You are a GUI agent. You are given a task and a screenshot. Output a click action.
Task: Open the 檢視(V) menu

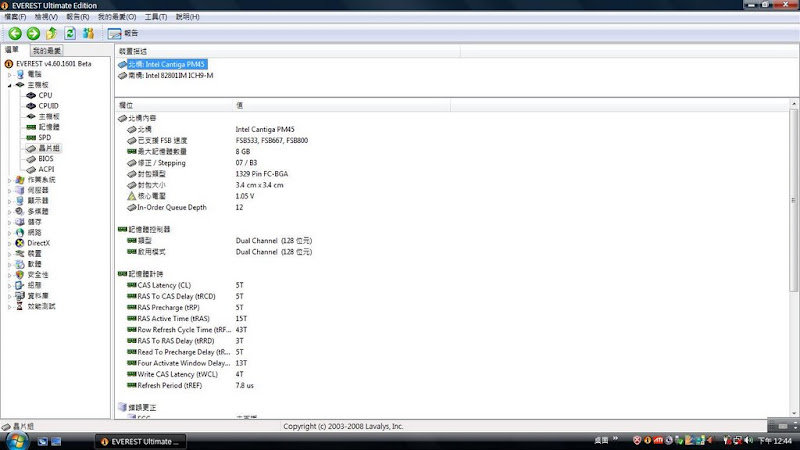46,17
